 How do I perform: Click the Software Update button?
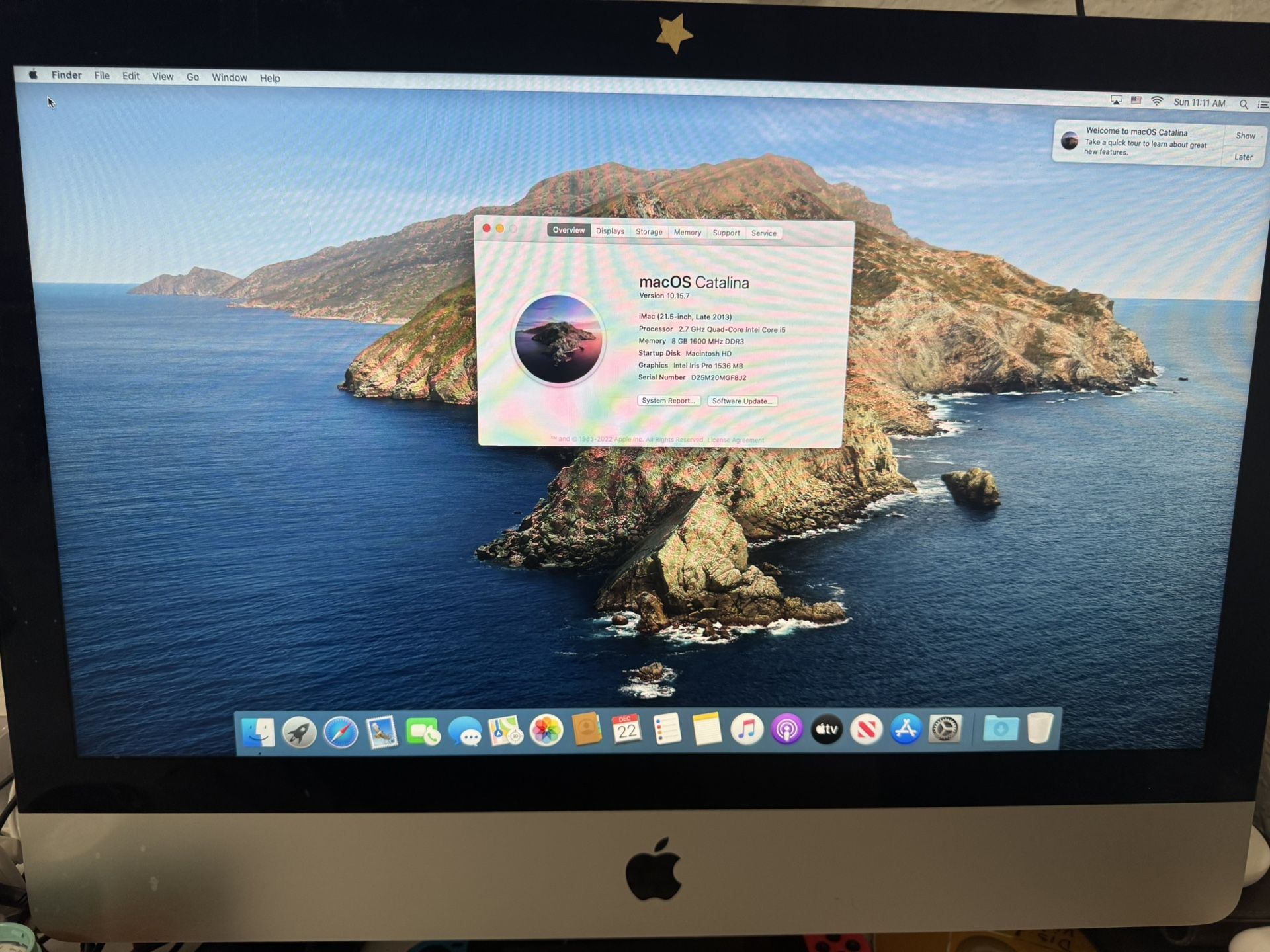click(742, 401)
